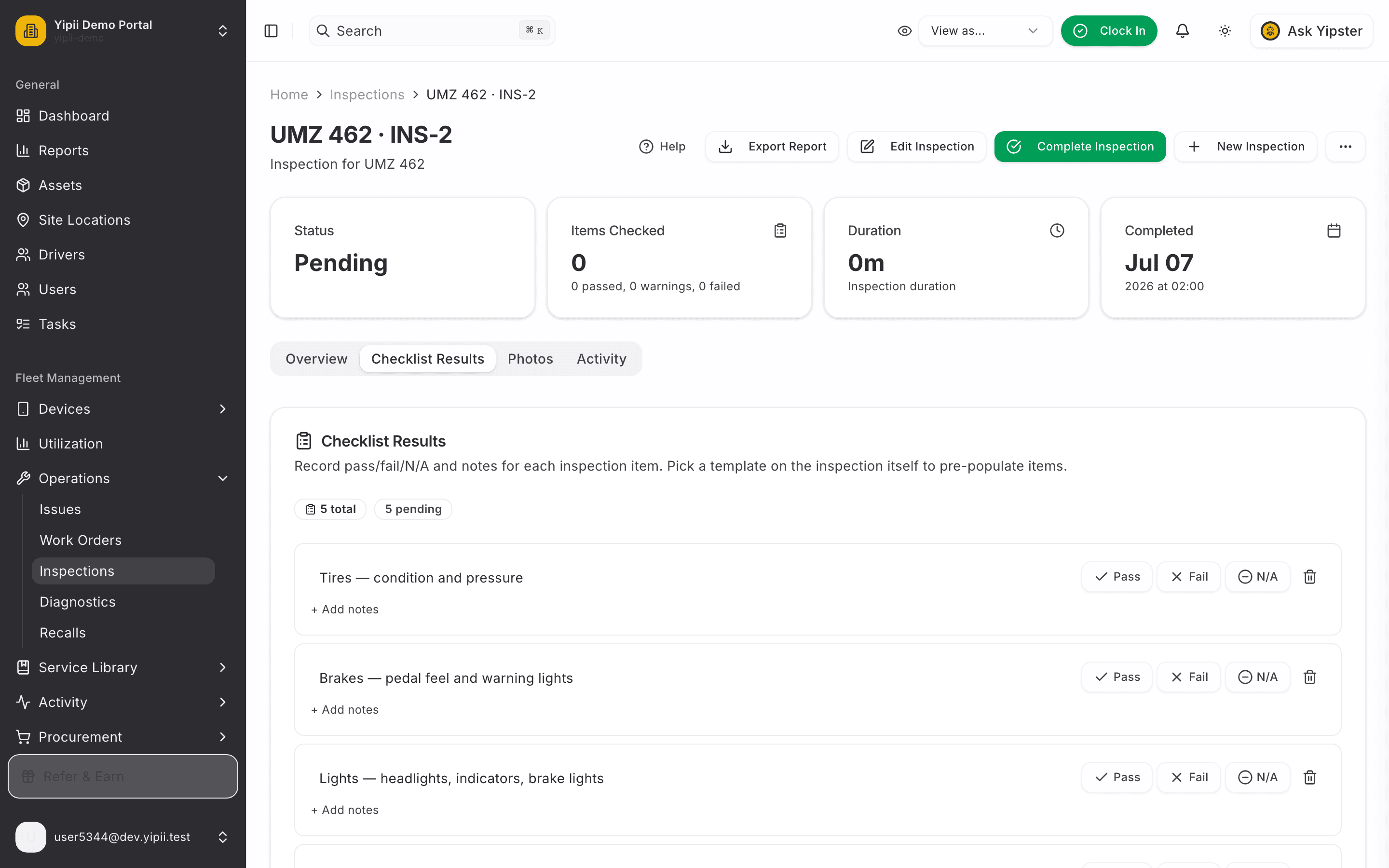Open Dashboard from the sidebar

[x=123, y=116]
